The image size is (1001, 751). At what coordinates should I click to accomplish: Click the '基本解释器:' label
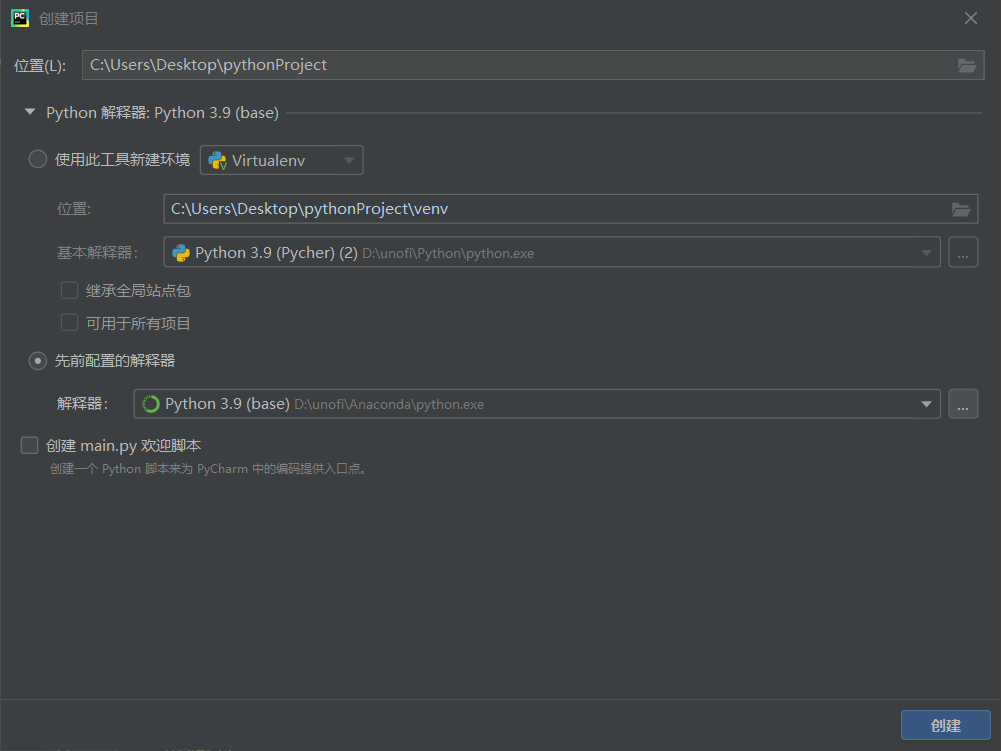pyautogui.click(x=97, y=253)
